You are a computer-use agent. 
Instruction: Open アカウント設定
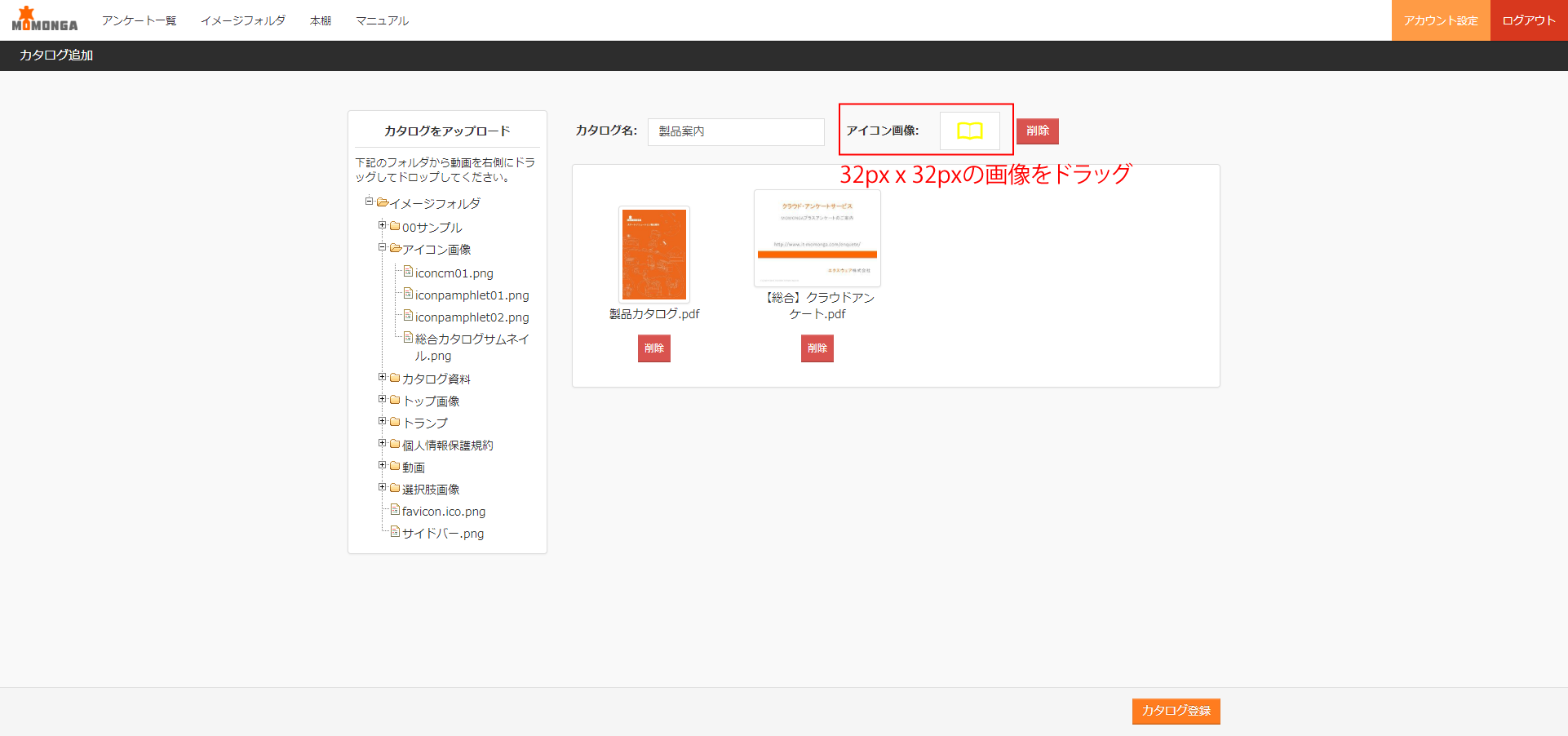point(1441,20)
